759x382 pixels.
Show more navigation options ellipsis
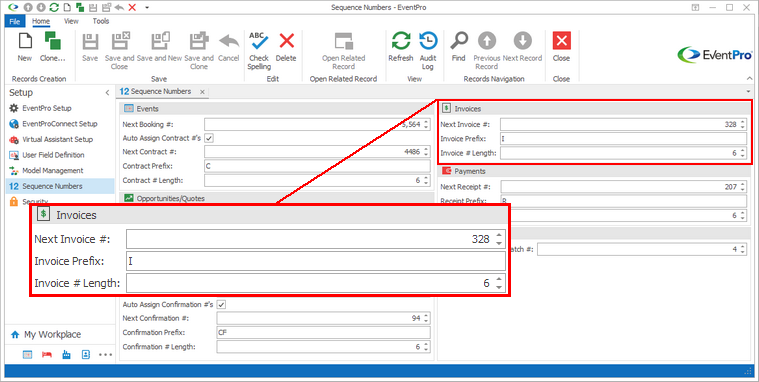105,355
